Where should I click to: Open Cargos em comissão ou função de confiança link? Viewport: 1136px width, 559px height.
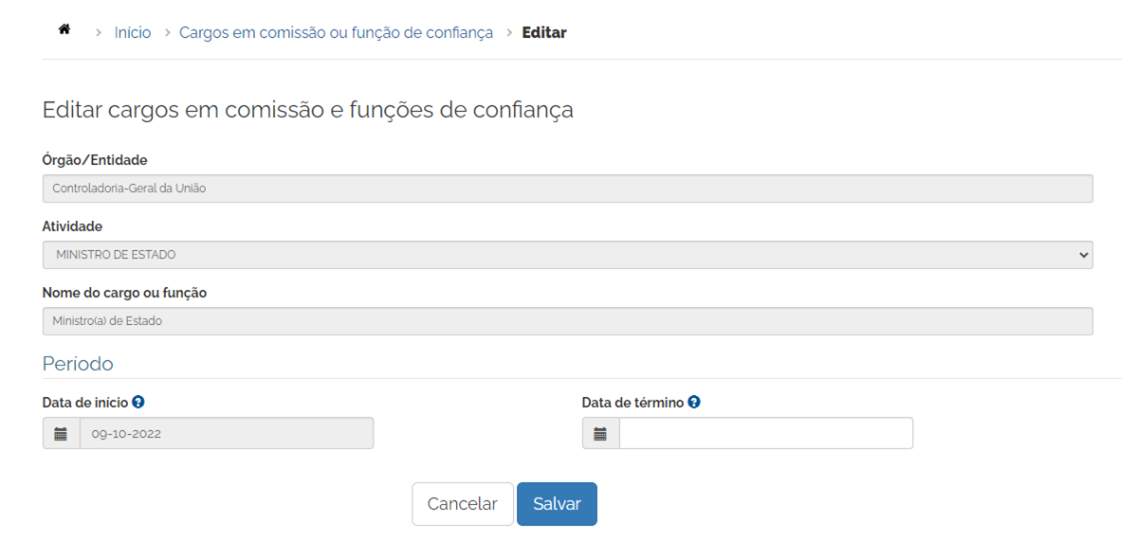(x=336, y=33)
